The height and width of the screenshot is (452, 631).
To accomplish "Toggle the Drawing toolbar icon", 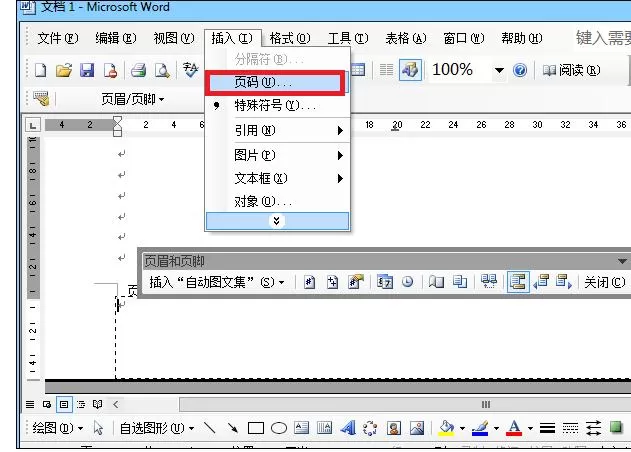I will point(410,70).
